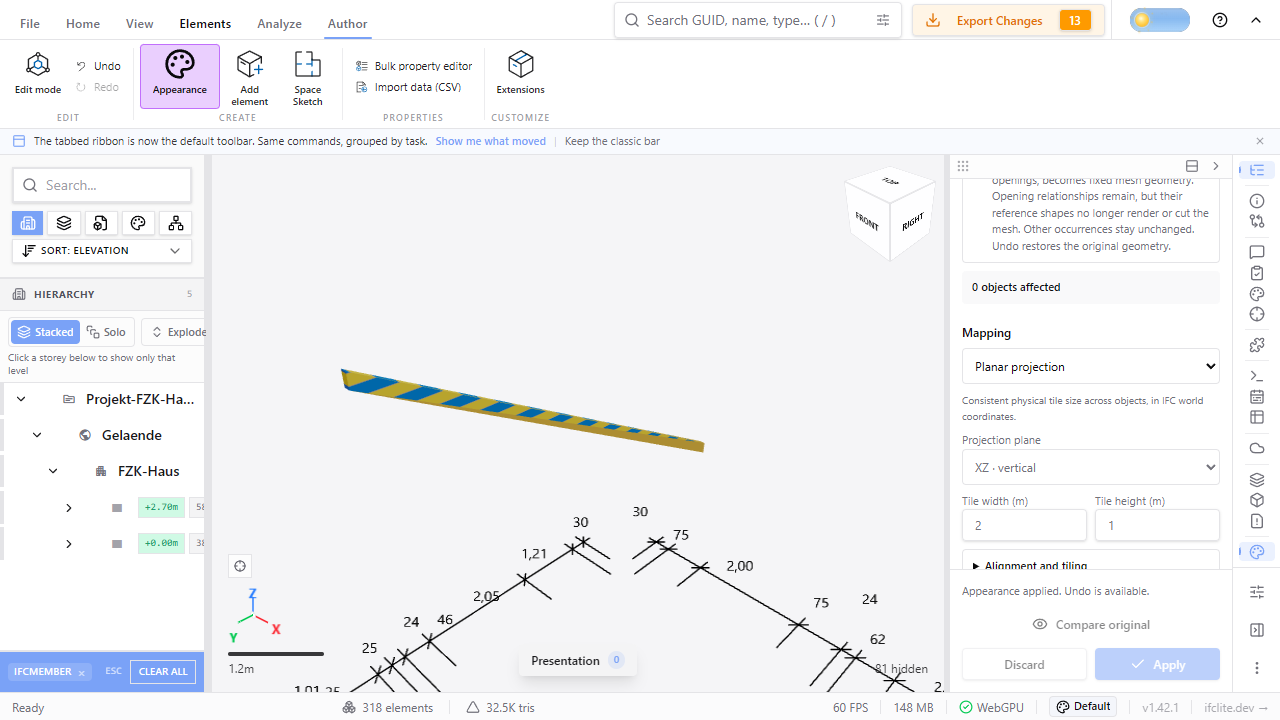Enable Stacked storey mode

(x=45, y=332)
